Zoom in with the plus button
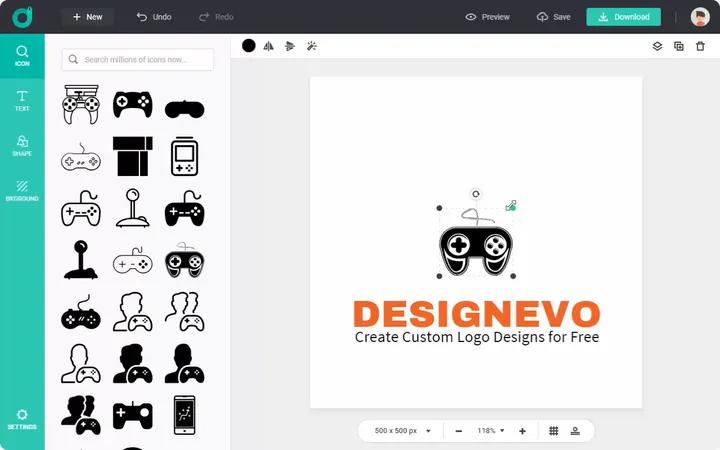This screenshot has width=720, height=450. tap(522, 431)
